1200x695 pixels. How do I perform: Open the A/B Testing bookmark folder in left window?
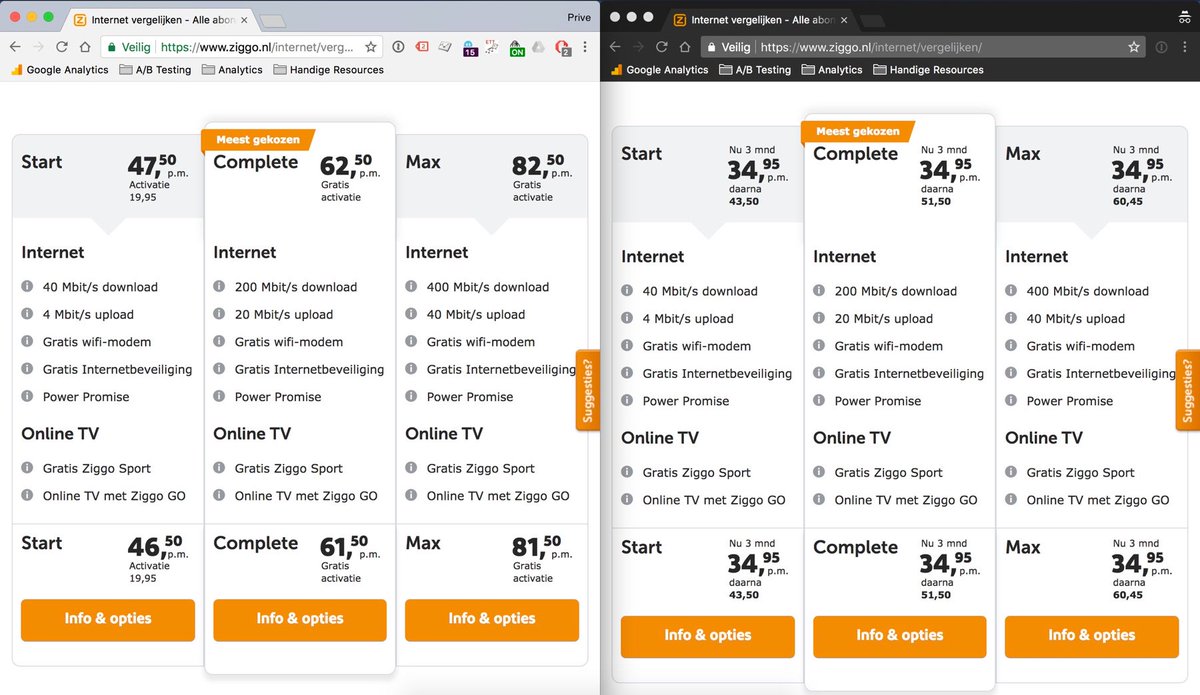(155, 70)
